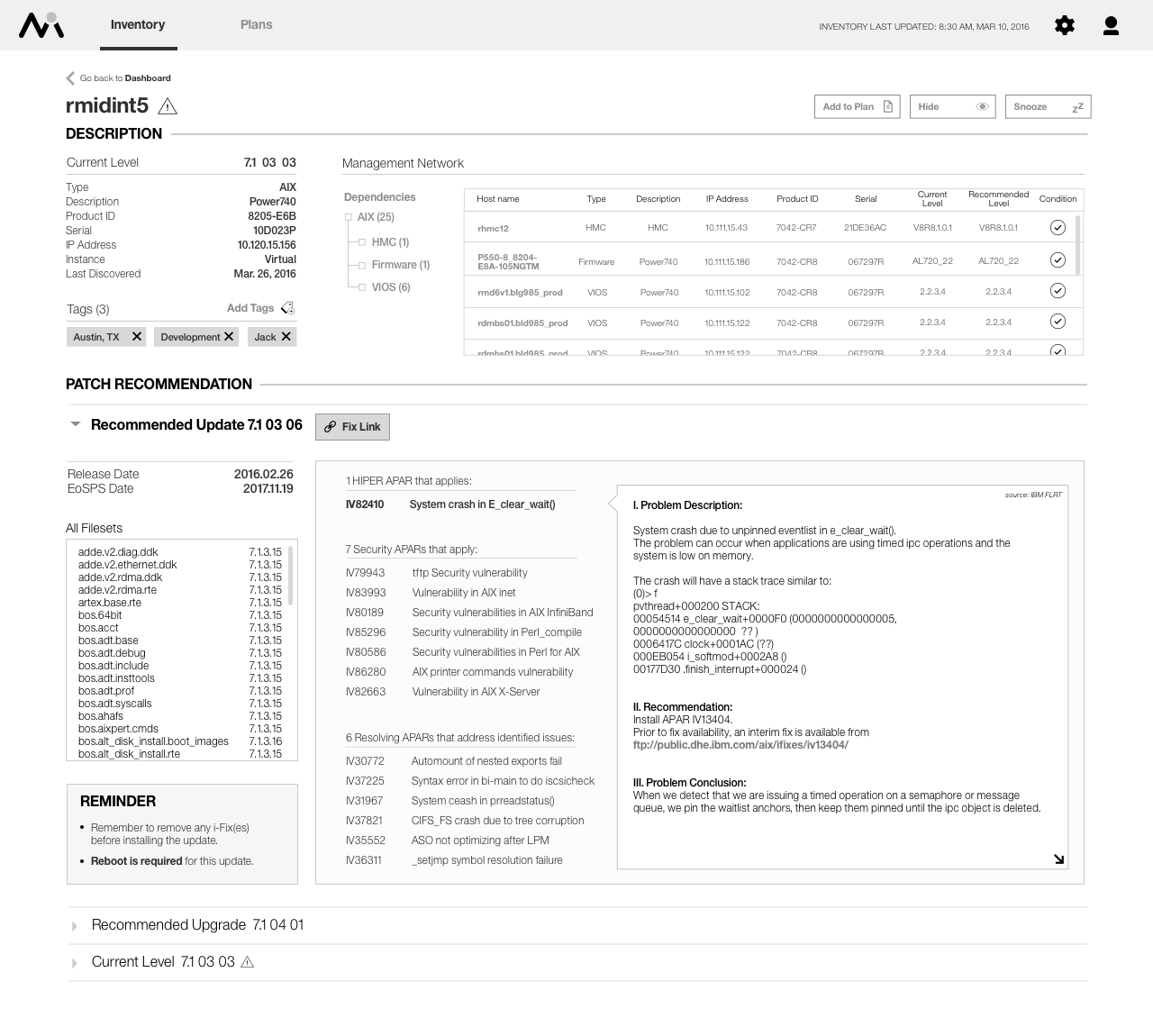Select security APAR IV79943 tftp vulnerability
The width and height of the screenshot is (1153, 1036).
coord(437,573)
